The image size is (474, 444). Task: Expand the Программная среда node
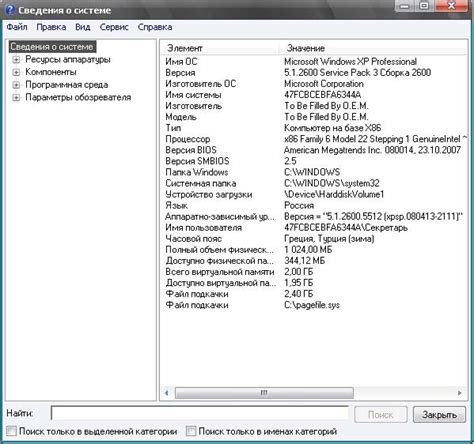click(16, 85)
